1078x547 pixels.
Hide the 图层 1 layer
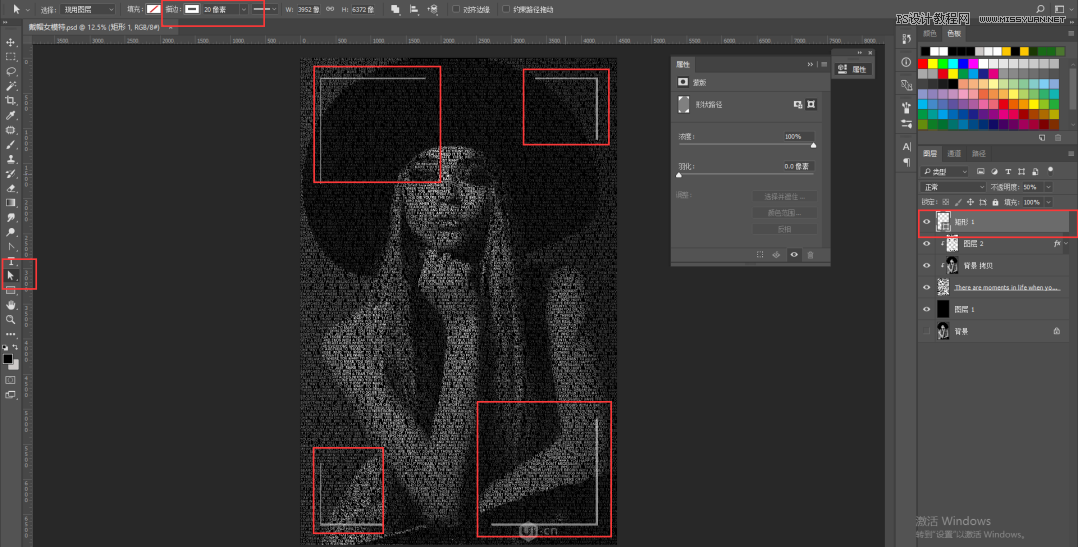click(926, 309)
